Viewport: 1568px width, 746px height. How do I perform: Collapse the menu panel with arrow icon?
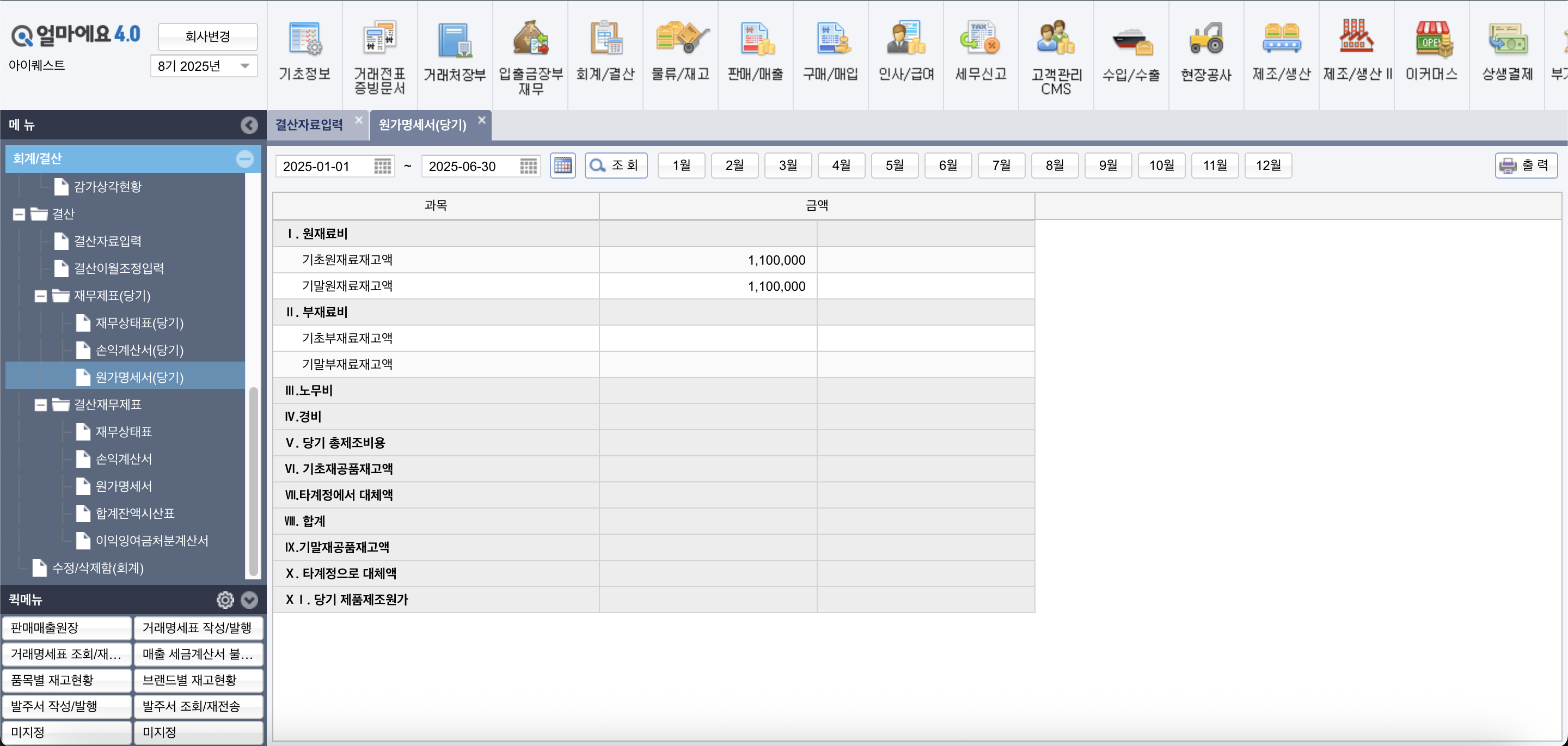pyautogui.click(x=248, y=125)
